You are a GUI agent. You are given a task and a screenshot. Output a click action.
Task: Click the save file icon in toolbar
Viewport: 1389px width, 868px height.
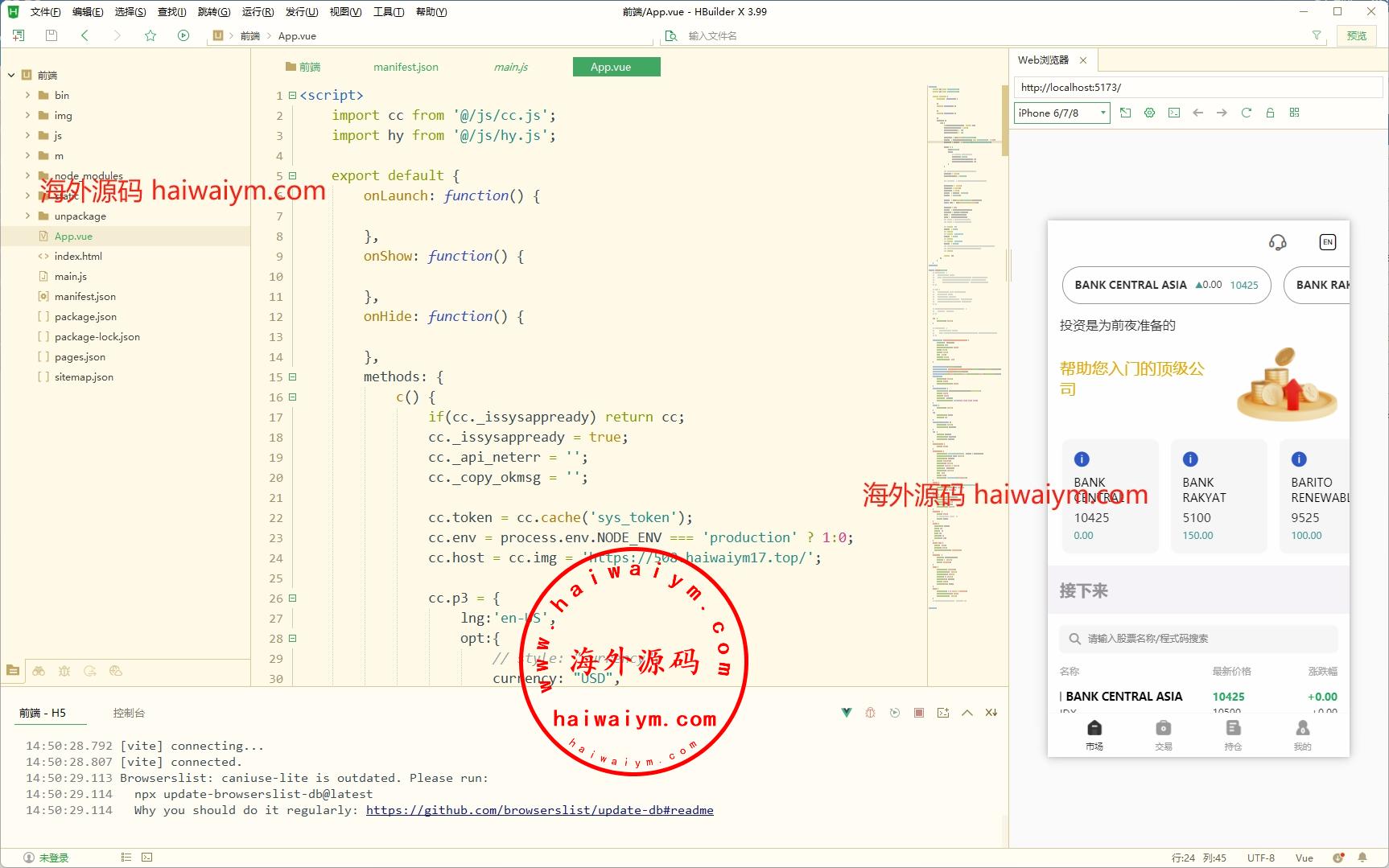[52, 35]
